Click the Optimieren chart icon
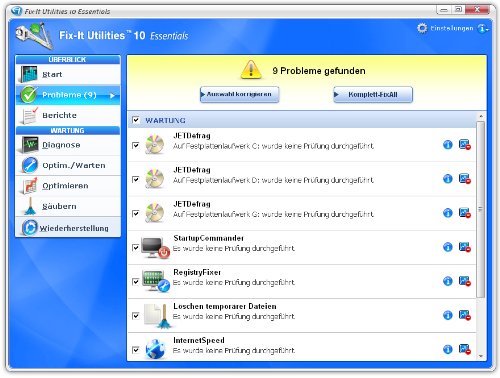500x378 pixels. coord(30,186)
